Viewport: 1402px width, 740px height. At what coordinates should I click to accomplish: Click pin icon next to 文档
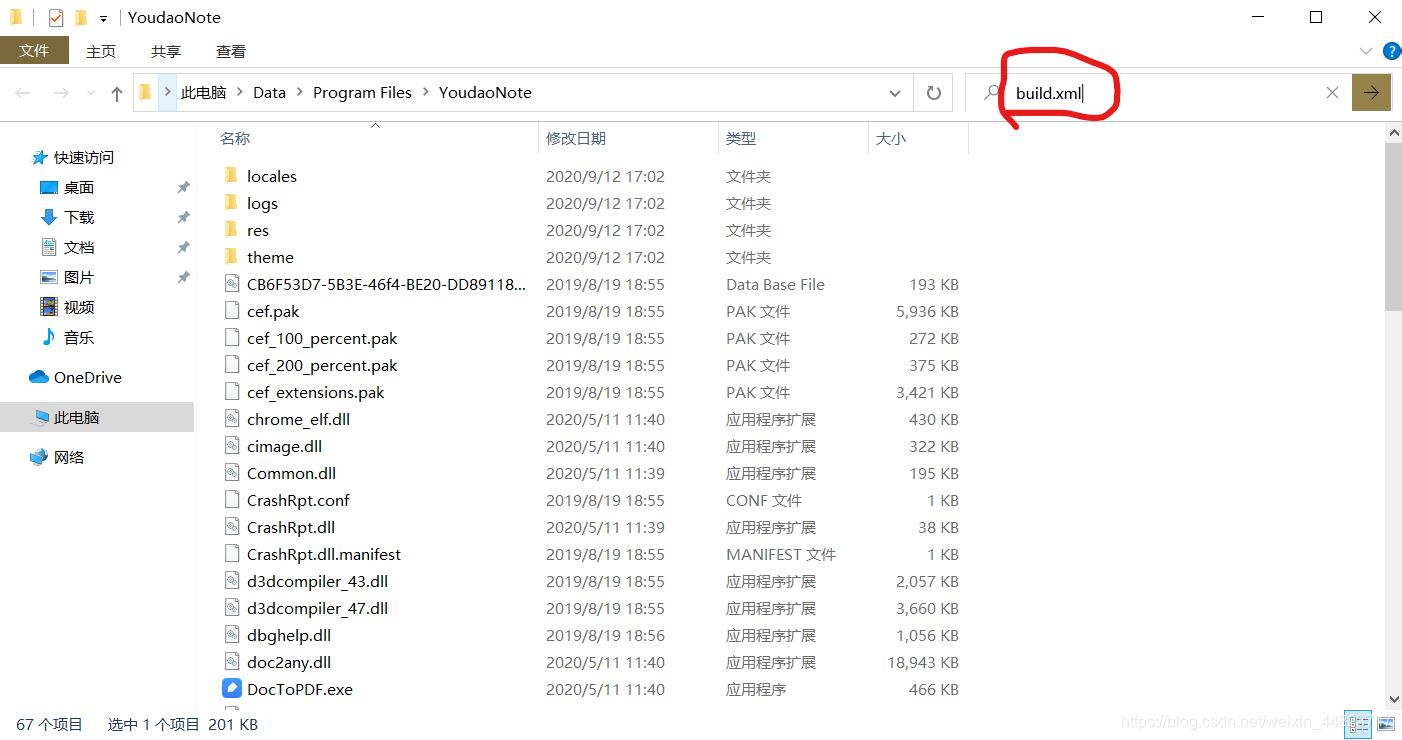click(183, 248)
